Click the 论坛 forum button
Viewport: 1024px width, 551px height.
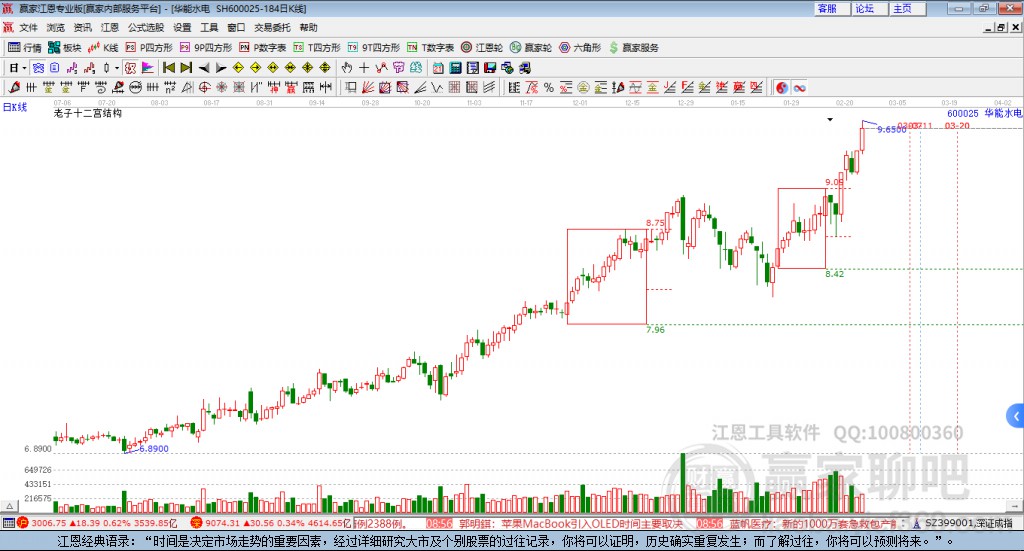[x=870, y=8]
